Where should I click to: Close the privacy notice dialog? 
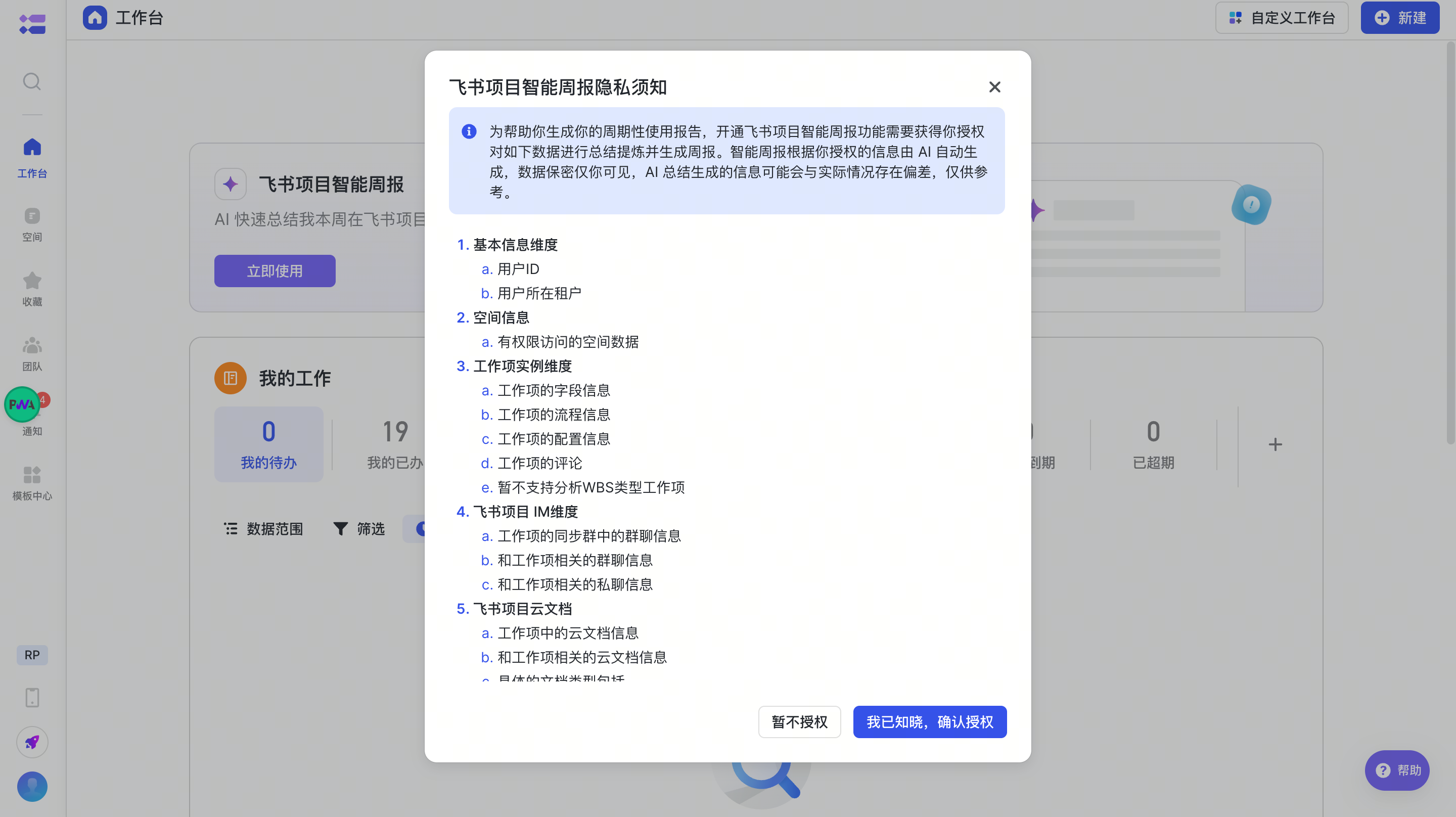(994, 86)
